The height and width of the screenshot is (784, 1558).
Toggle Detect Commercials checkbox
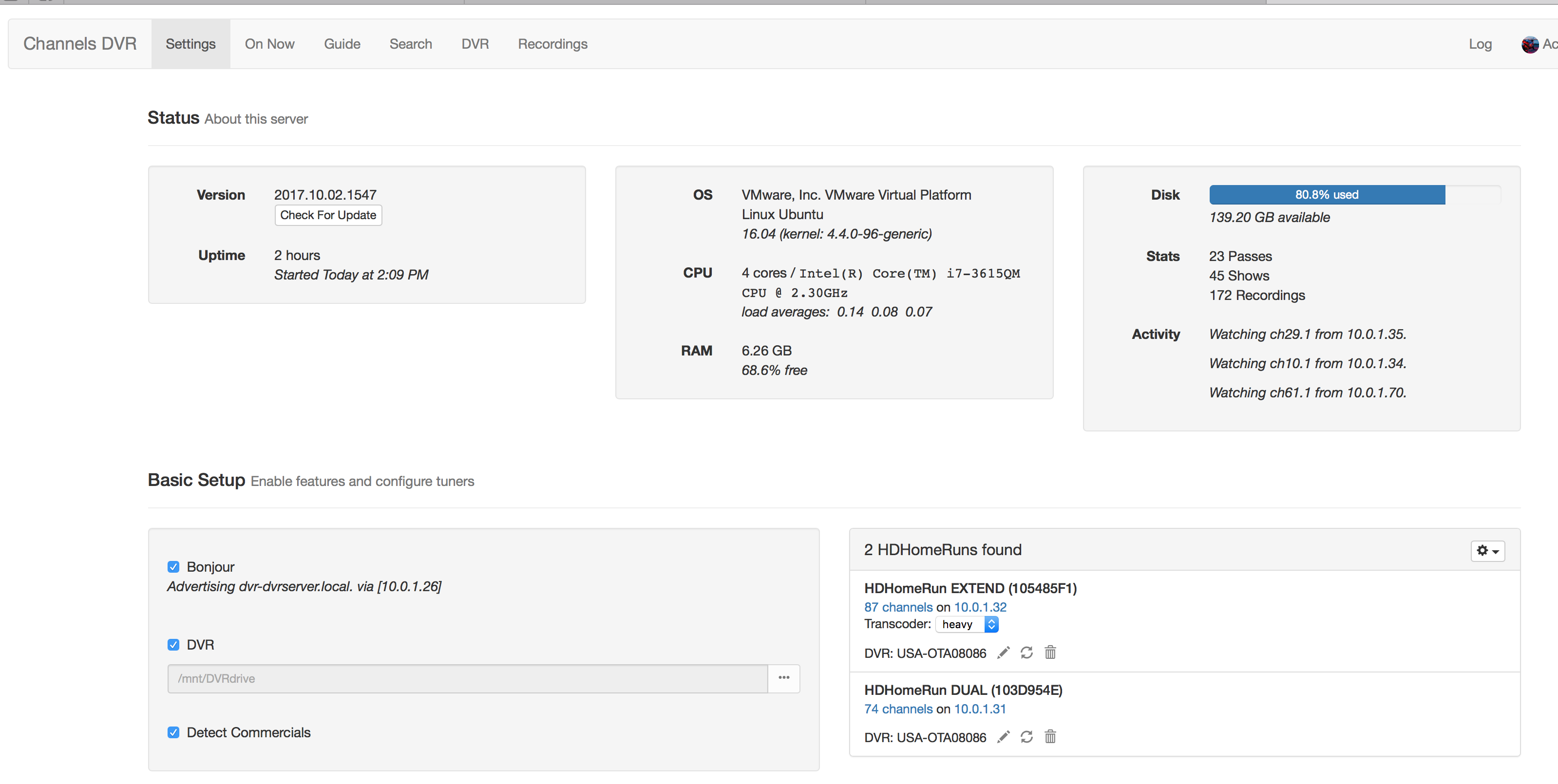[173, 732]
